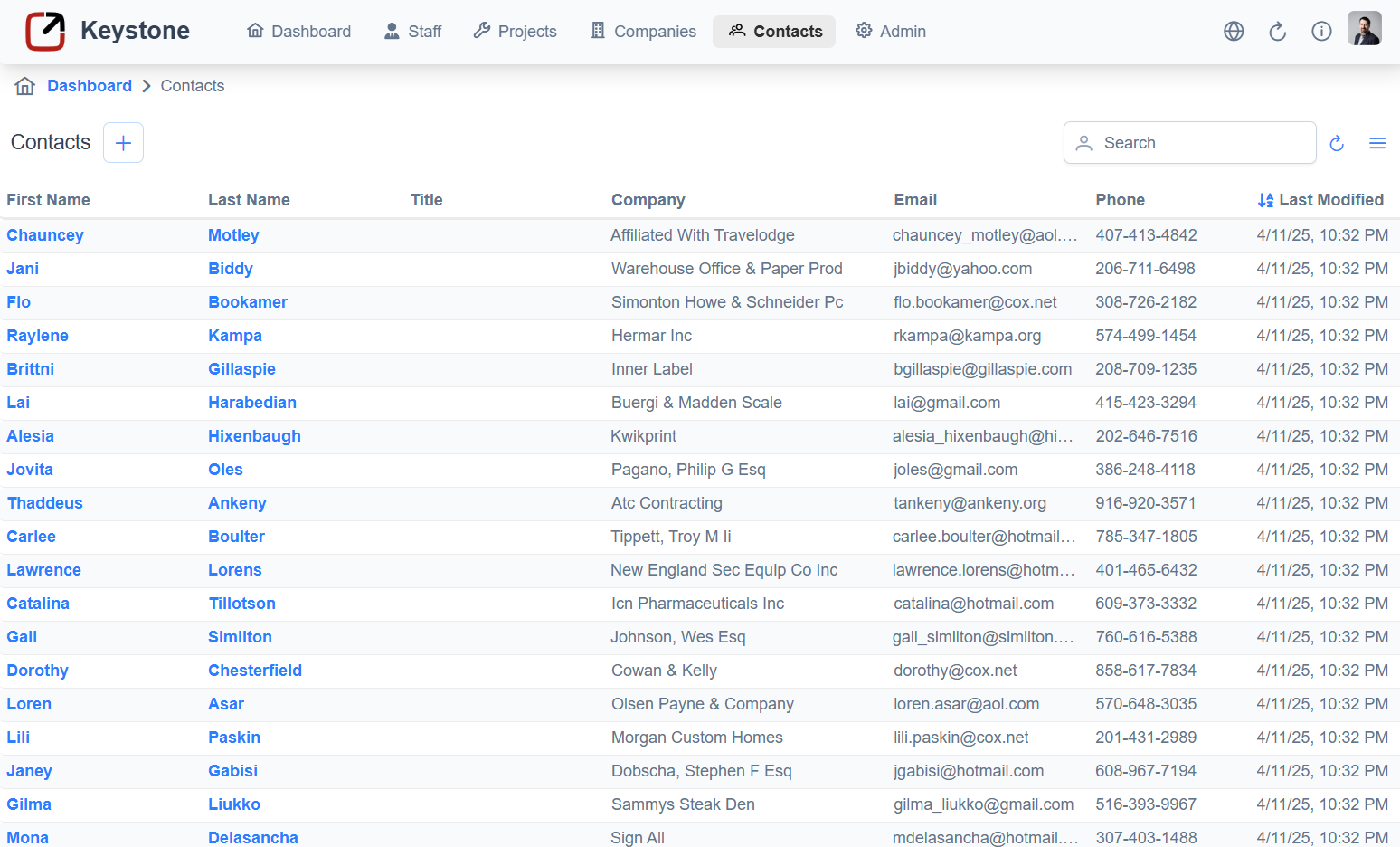Open the contacts list hamburger menu

(1376, 143)
